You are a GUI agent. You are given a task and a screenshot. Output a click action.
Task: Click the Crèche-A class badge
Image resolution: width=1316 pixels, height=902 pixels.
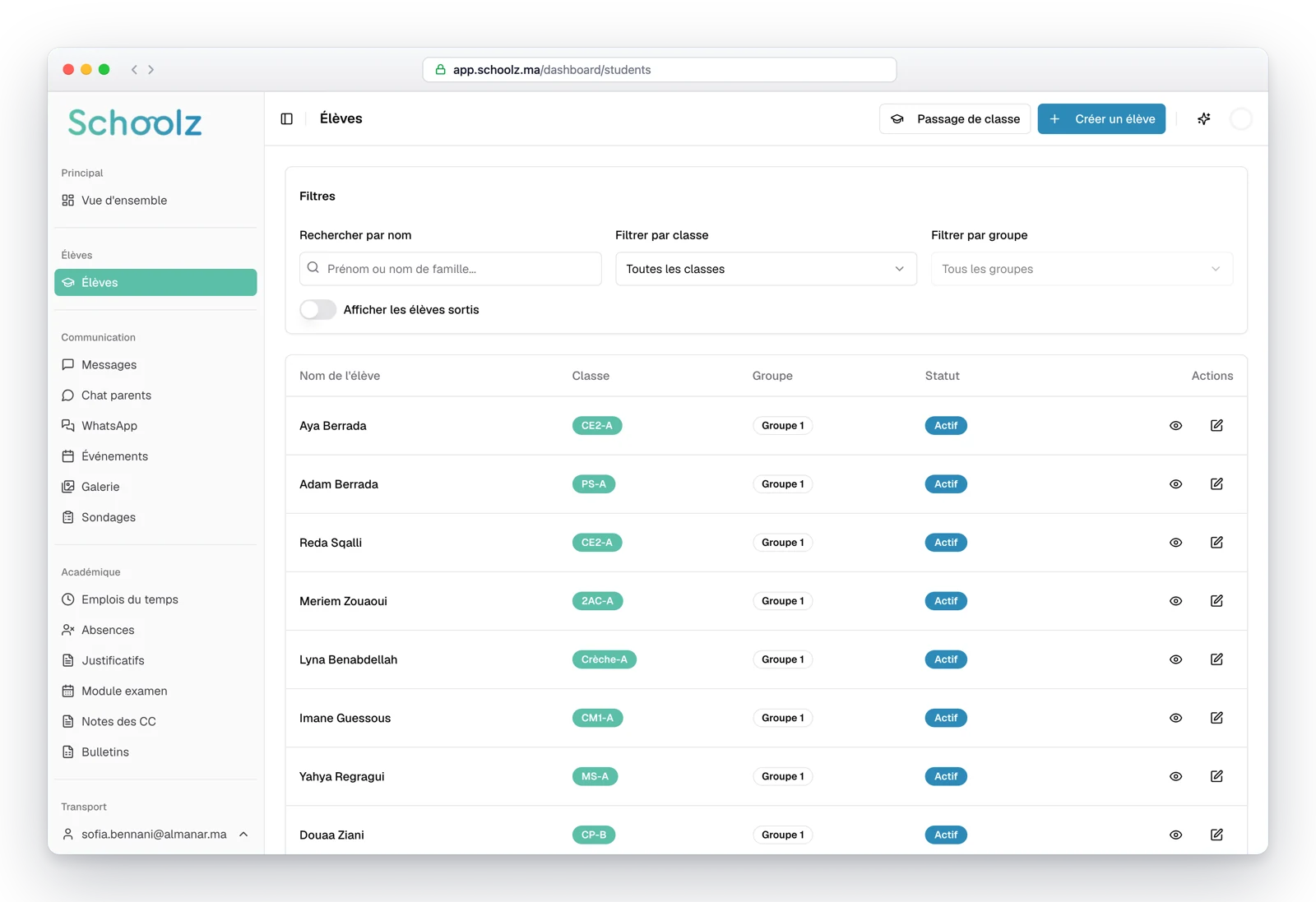point(605,659)
